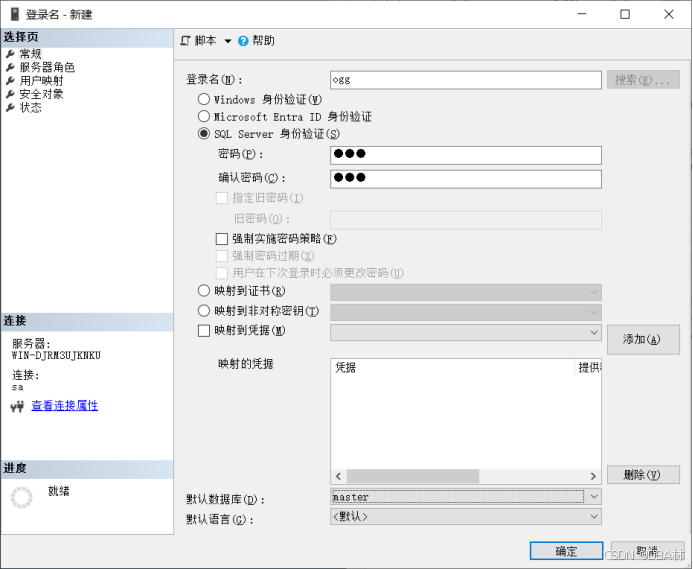Click the wrench icon beside 用户映射
The image size is (693, 569).
[10, 81]
